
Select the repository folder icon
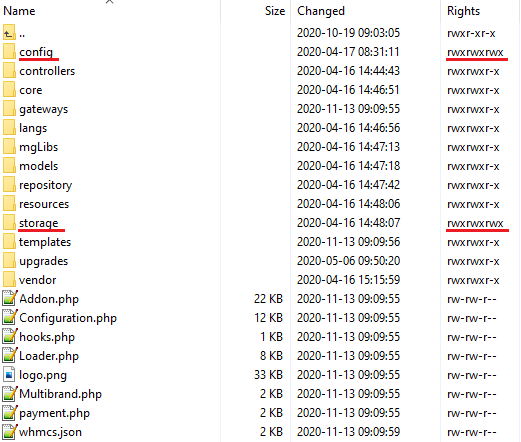pos(9,185)
